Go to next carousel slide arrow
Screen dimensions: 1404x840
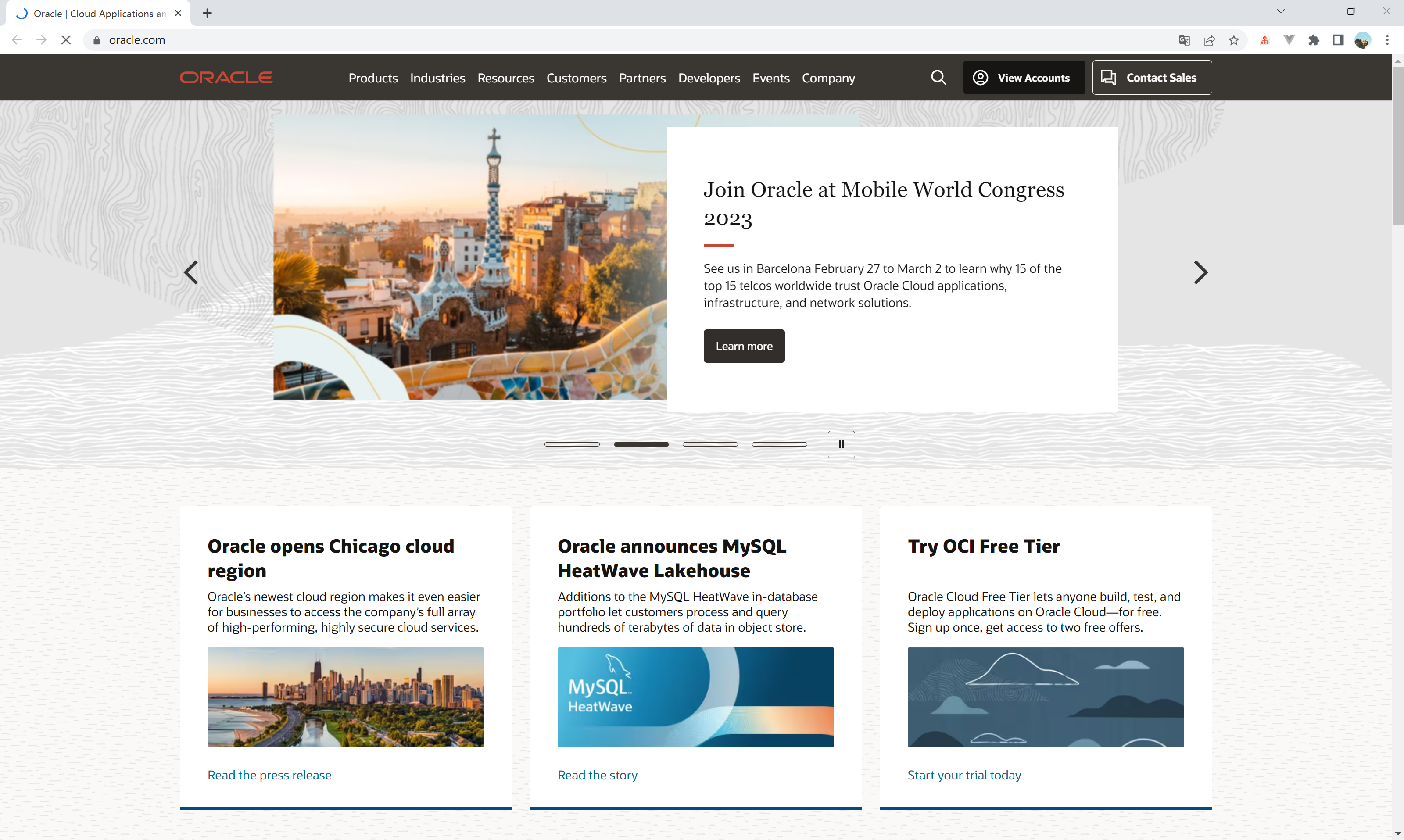[1200, 272]
